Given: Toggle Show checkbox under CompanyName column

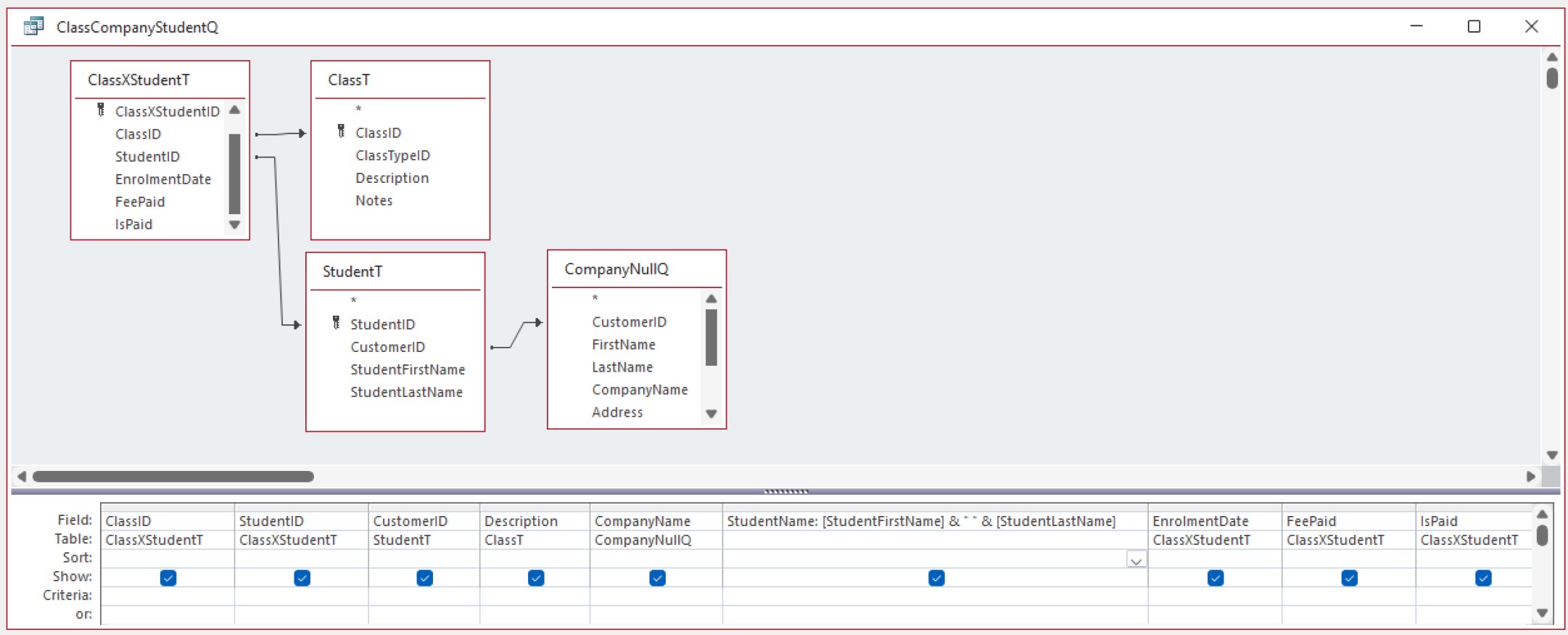Looking at the screenshot, I should pyautogui.click(x=657, y=578).
